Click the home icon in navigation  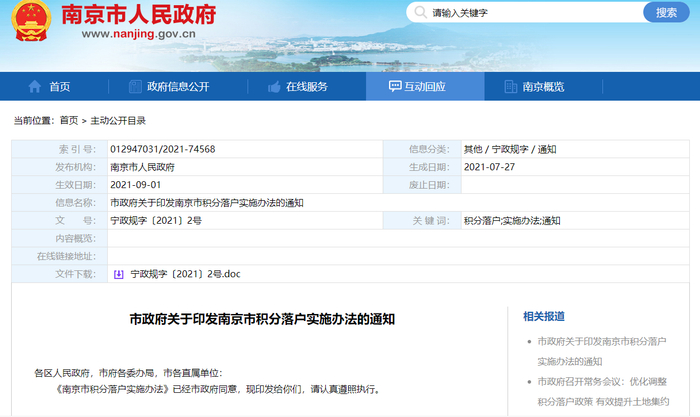pyautogui.click(x=35, y=87)
